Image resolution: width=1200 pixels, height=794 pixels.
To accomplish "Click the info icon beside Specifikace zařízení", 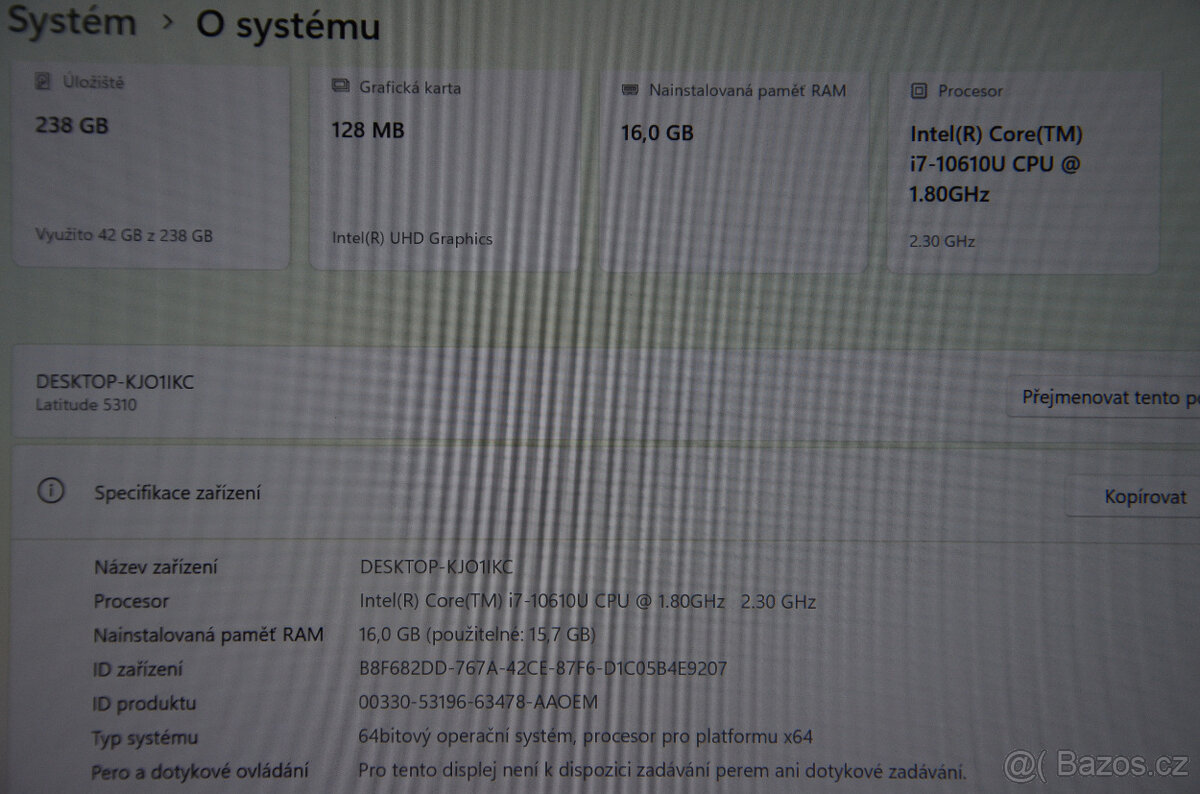I will (x=50, y=491).
